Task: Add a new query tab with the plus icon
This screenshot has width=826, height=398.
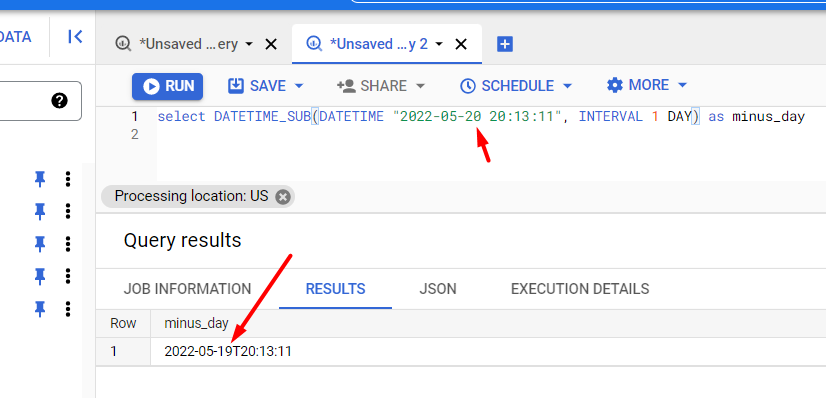Action: 505,44
